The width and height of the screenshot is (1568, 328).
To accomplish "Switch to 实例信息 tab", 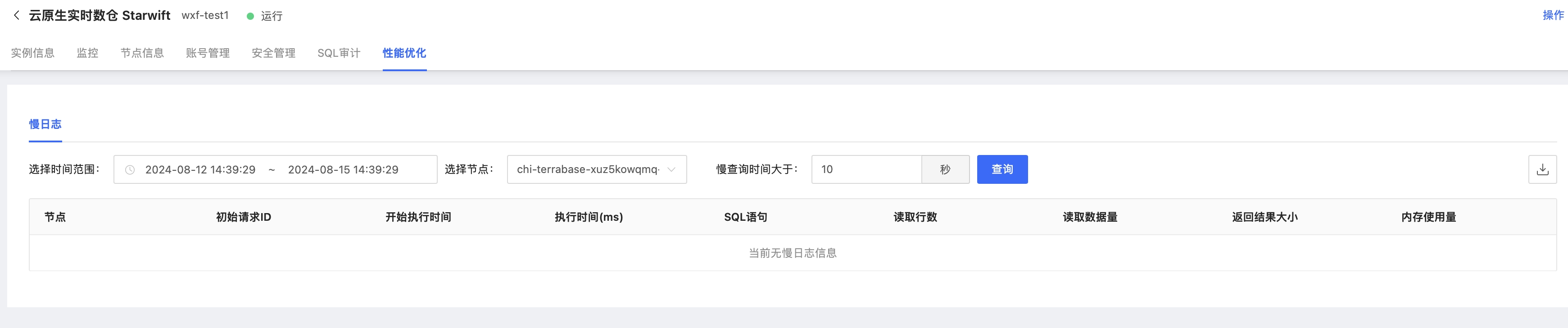I will tap(33, 53).
